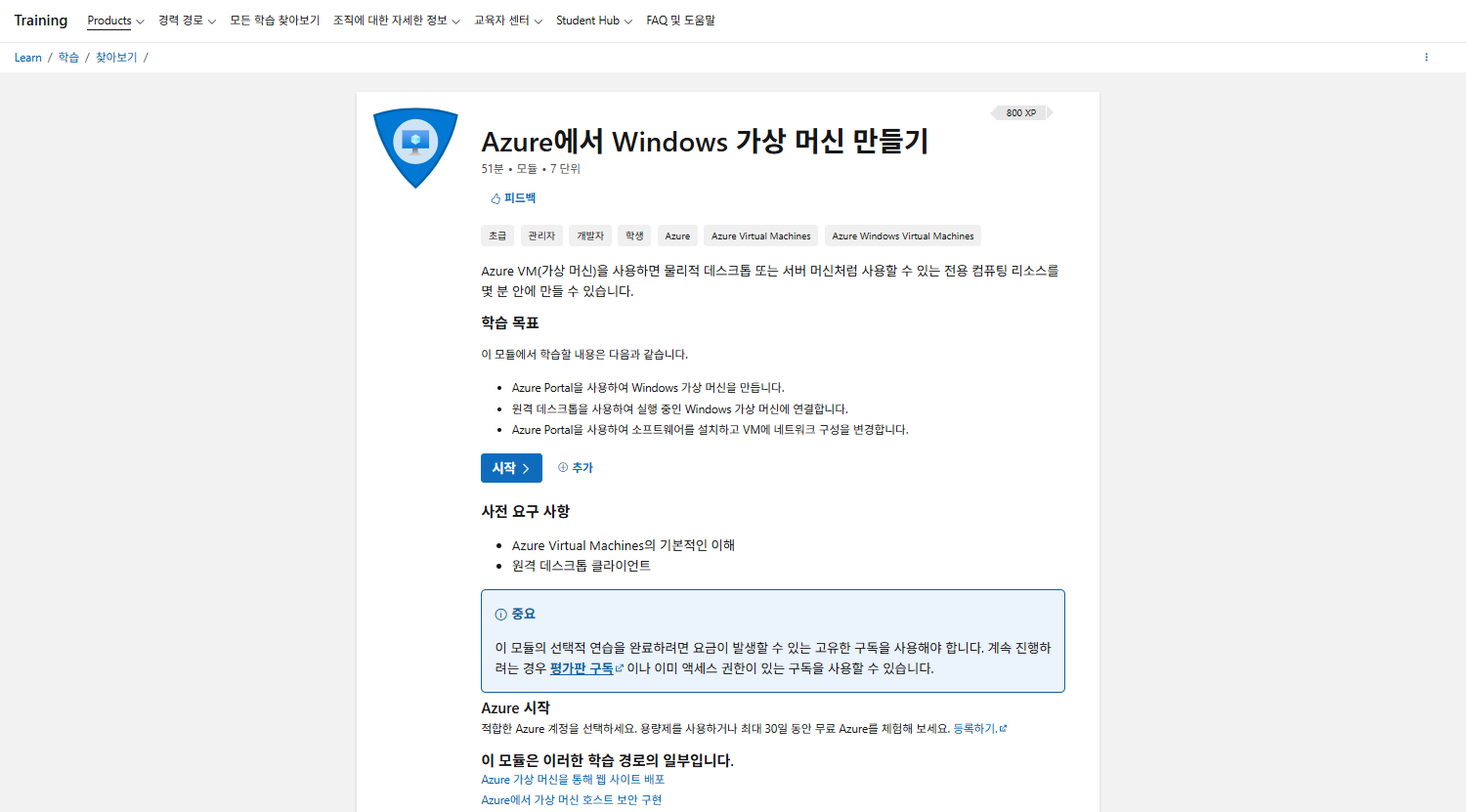Viewport: 1466px width, 812px height.
Task: Select the 관리자 role tag
Action: [x=541, y=235]
